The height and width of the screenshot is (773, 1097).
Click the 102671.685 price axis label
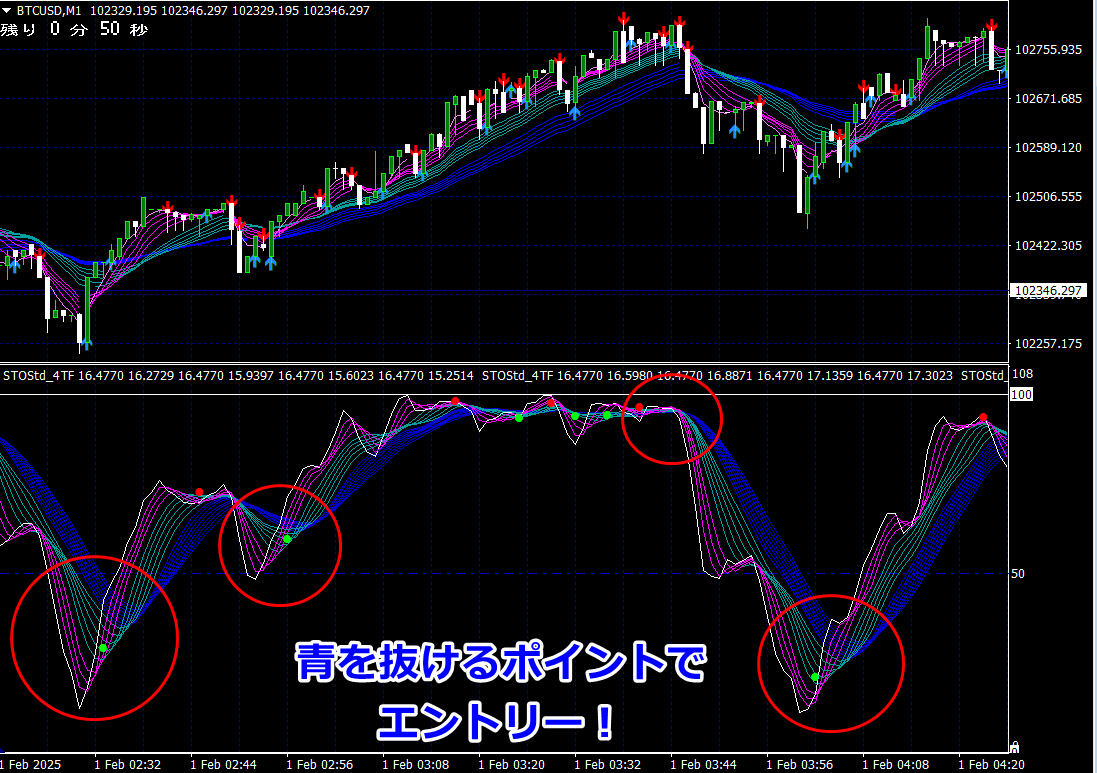[x=1048, y=99]
